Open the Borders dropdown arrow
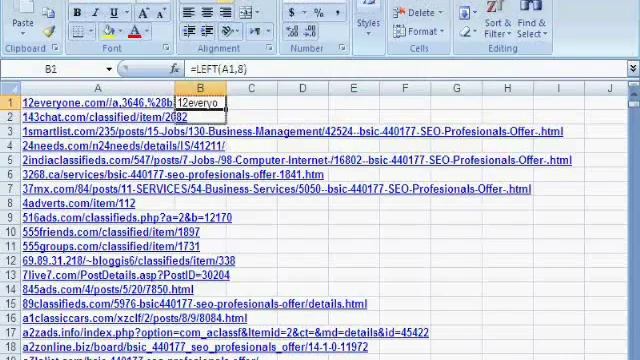 pyautogui.click(x=91, y=31)
